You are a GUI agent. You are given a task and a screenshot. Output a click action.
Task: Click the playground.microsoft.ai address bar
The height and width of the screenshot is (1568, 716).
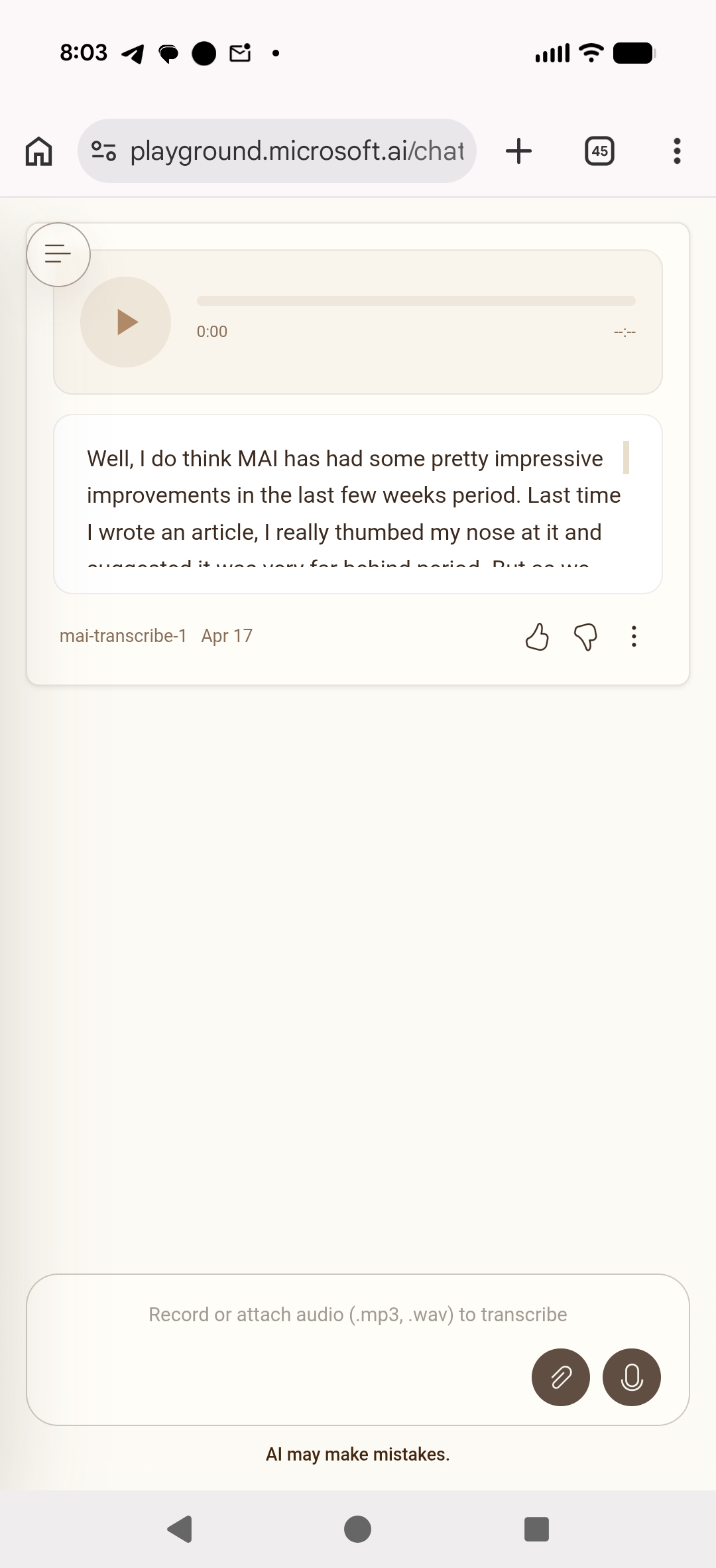[x=297, y=151]
